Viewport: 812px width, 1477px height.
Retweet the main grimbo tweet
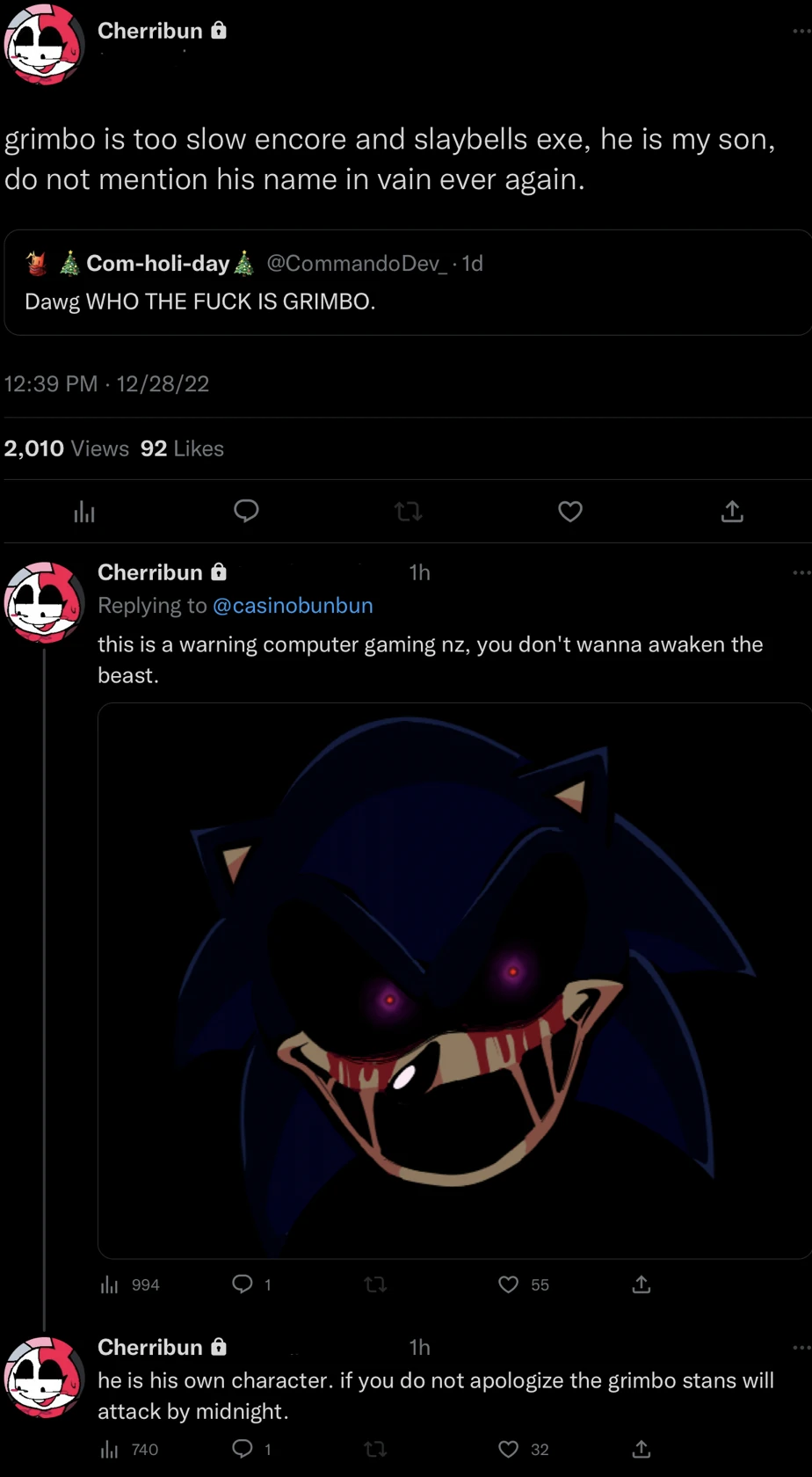coord(408,511)
